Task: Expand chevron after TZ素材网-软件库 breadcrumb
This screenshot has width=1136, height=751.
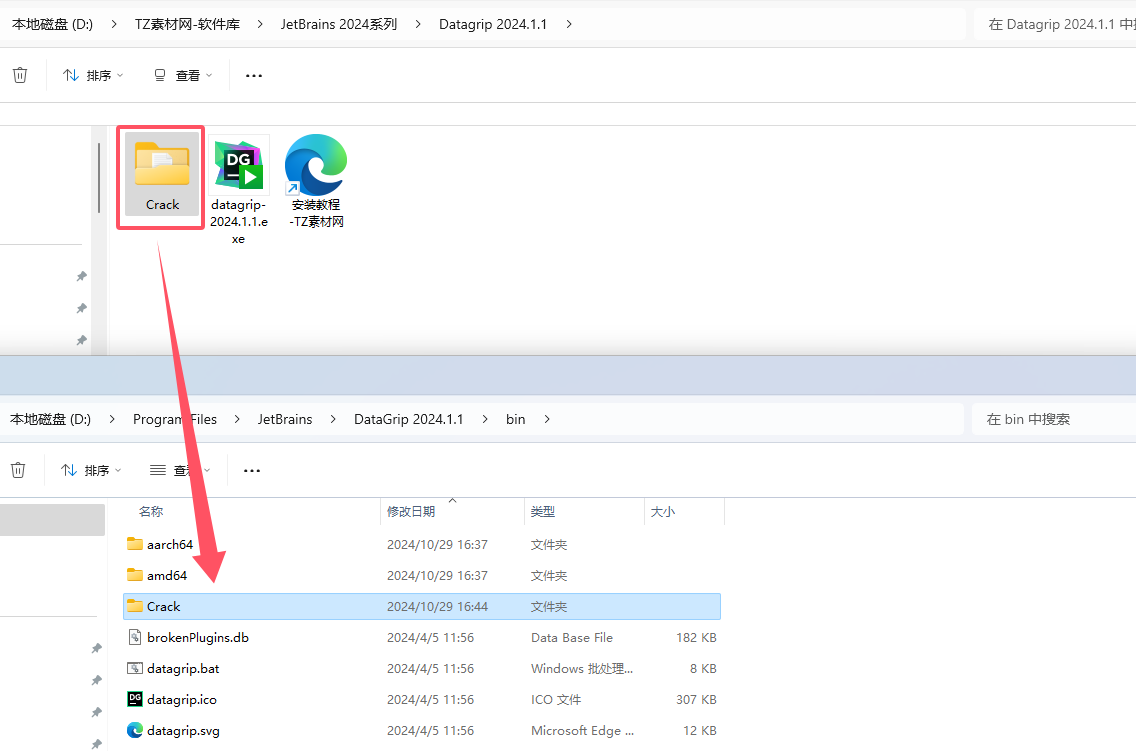Action: click(x=260, y=24)
